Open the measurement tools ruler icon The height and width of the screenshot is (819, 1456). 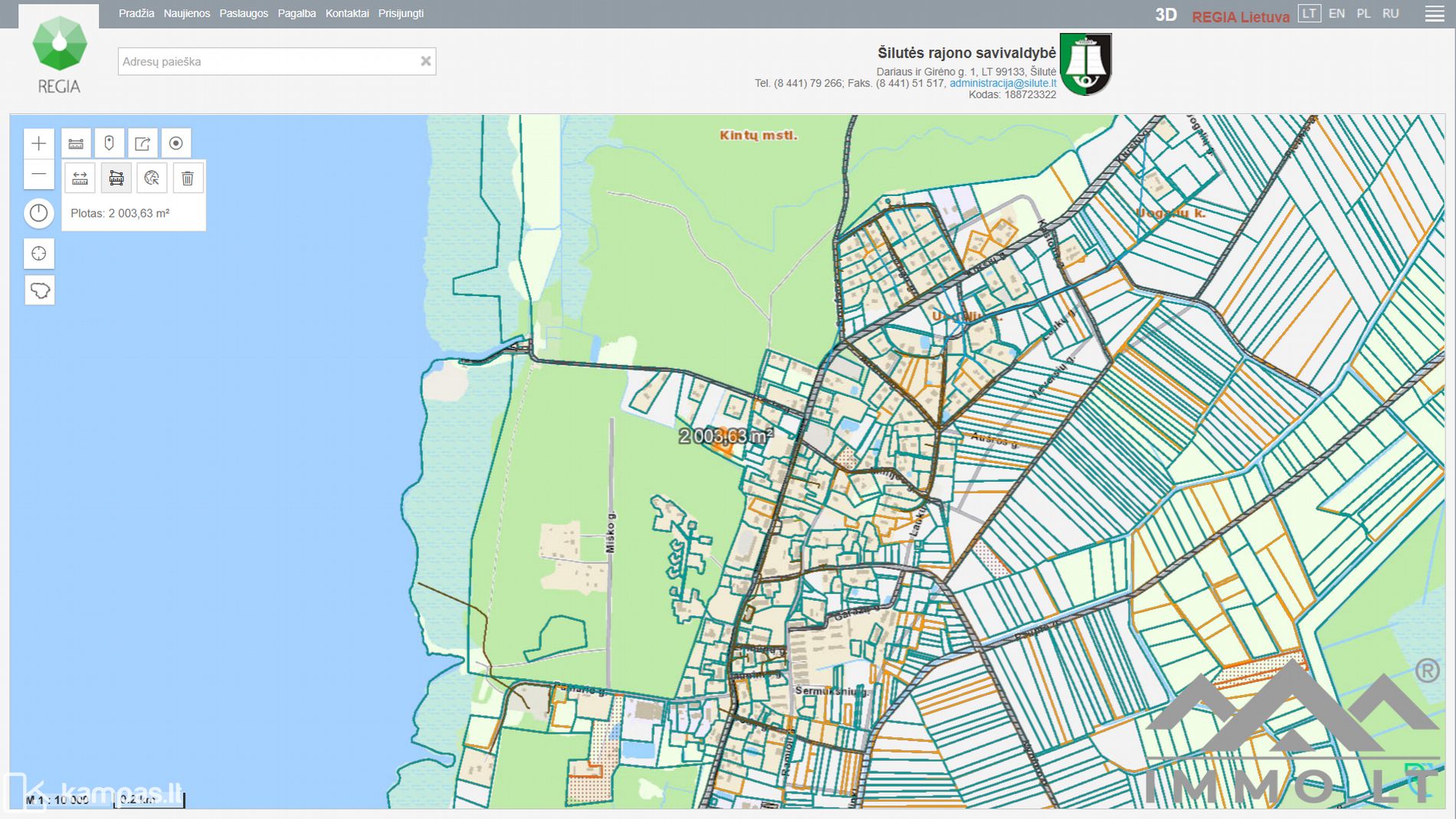point(76,143)
